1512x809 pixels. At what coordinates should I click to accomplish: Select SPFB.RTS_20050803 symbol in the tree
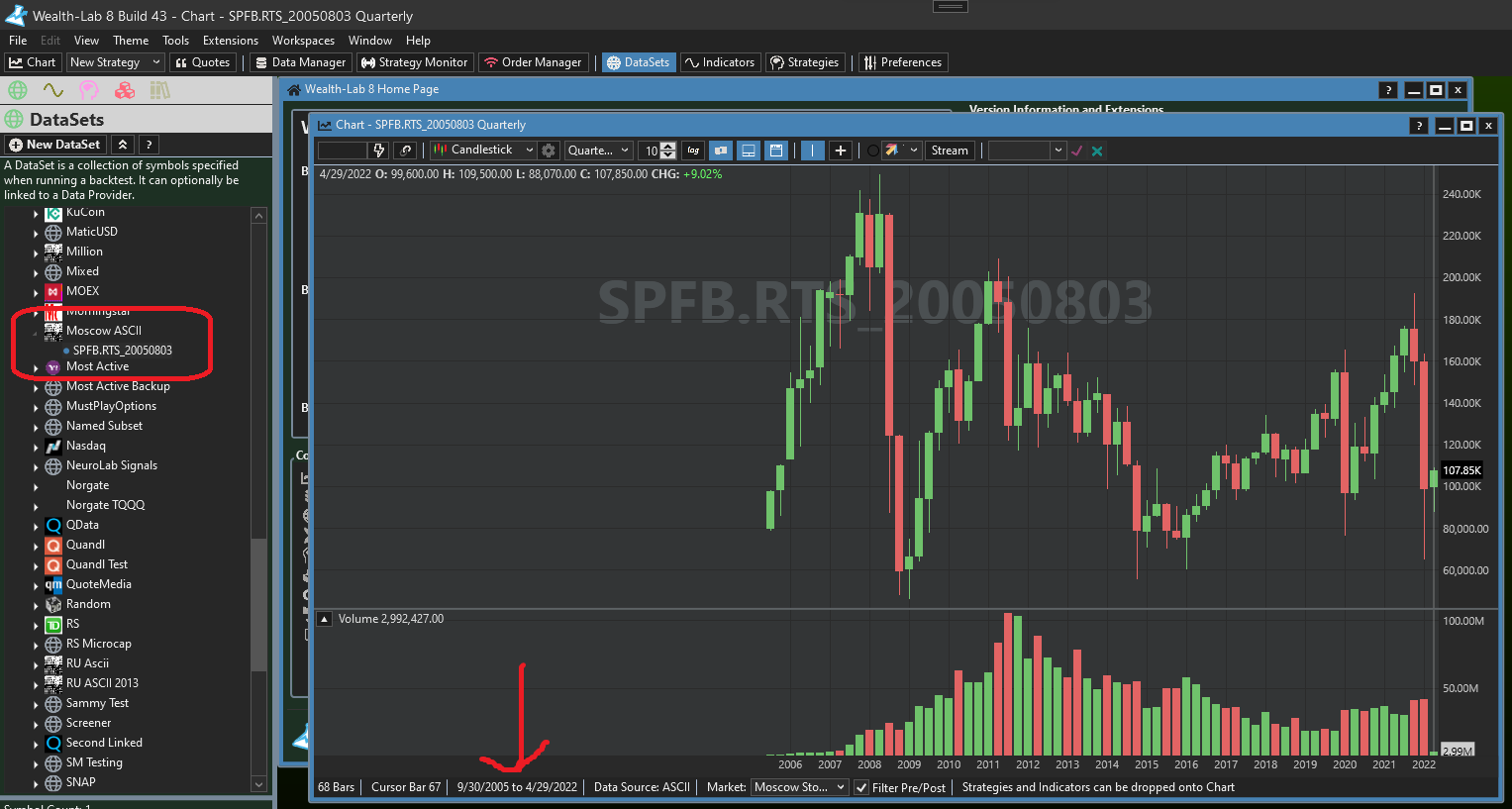[x=122, y=351]
